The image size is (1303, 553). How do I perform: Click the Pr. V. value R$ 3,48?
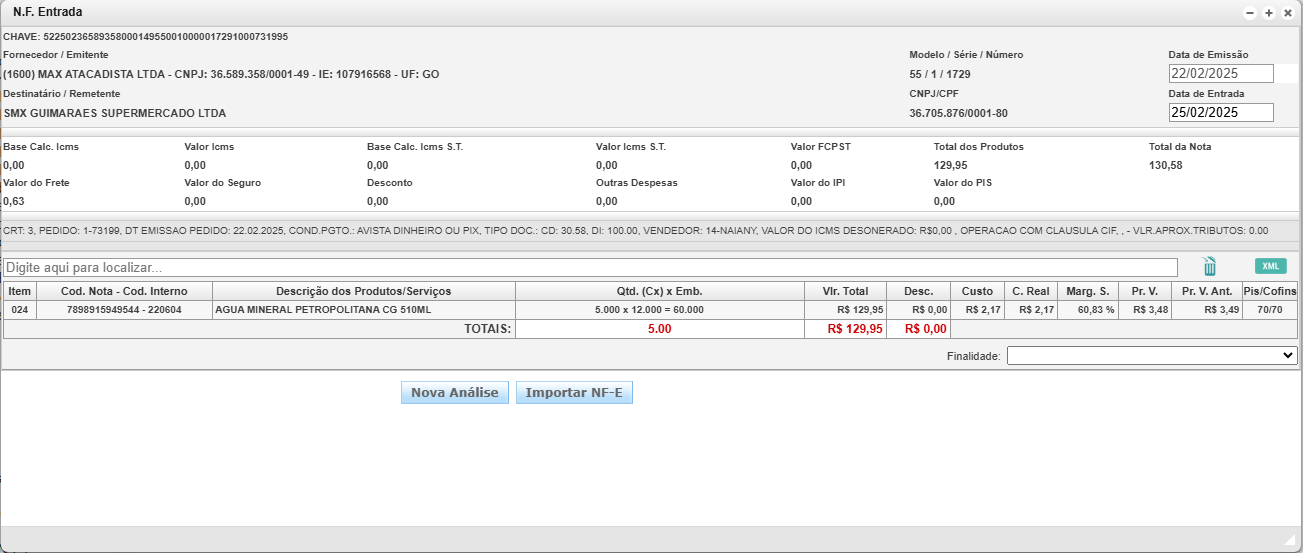pyautogui.click(x=1144, y=310)
